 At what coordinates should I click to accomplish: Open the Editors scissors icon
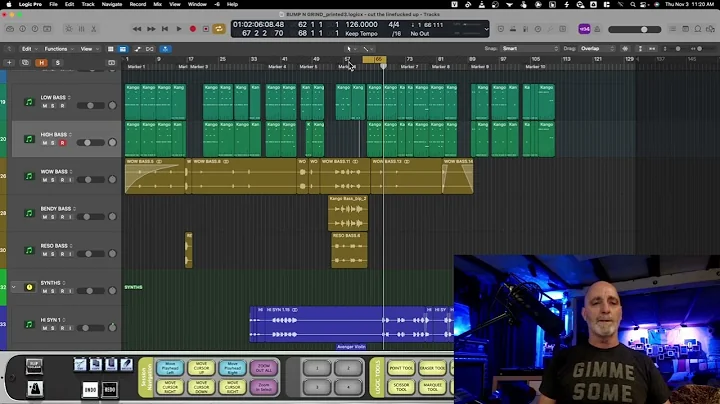[94, 29]
